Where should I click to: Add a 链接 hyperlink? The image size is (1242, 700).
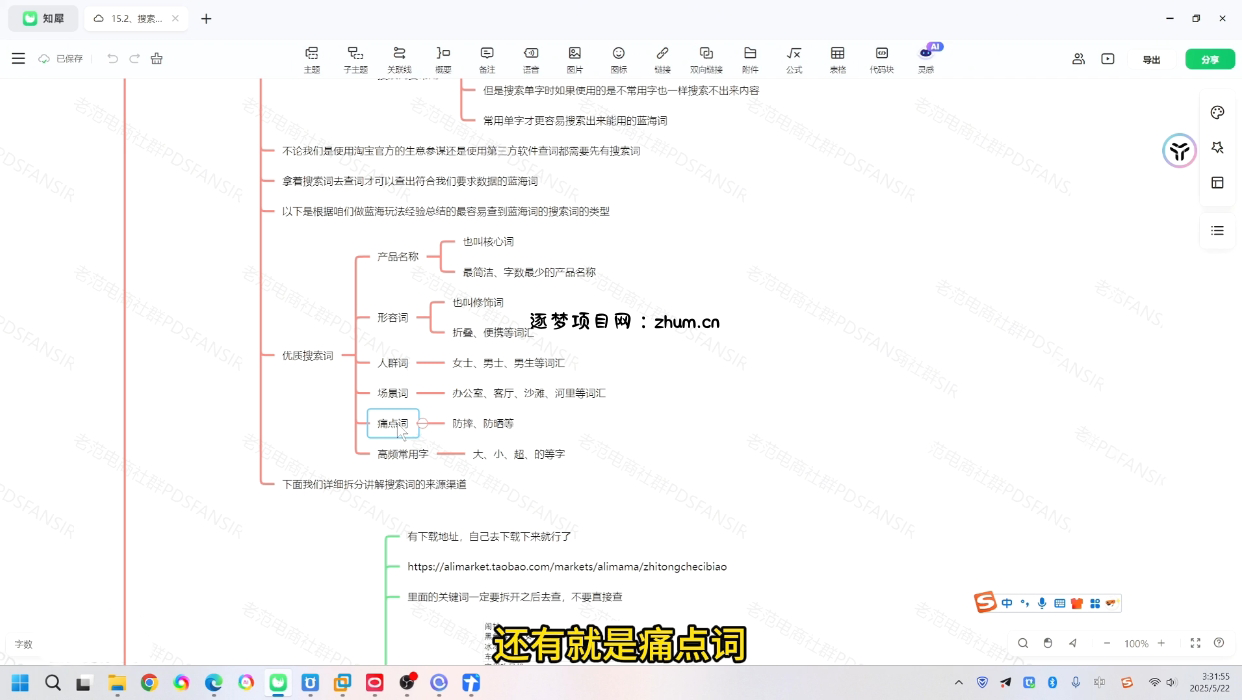point(662,60)
